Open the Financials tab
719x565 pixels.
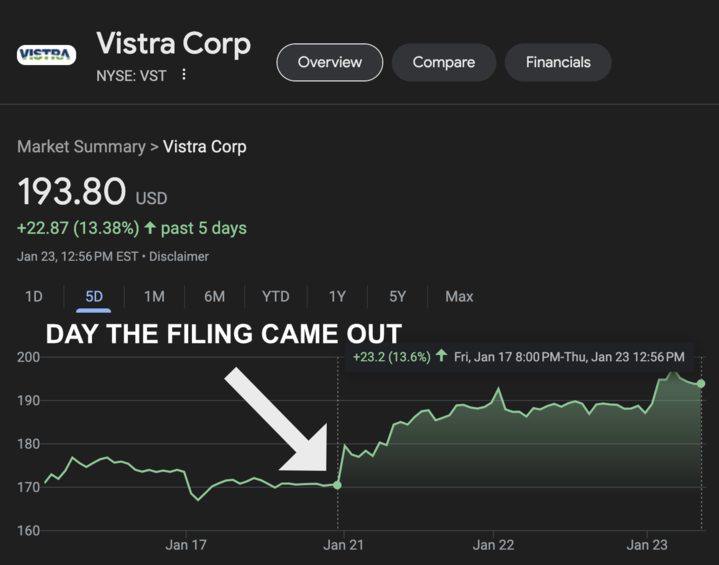click(558, 62)
